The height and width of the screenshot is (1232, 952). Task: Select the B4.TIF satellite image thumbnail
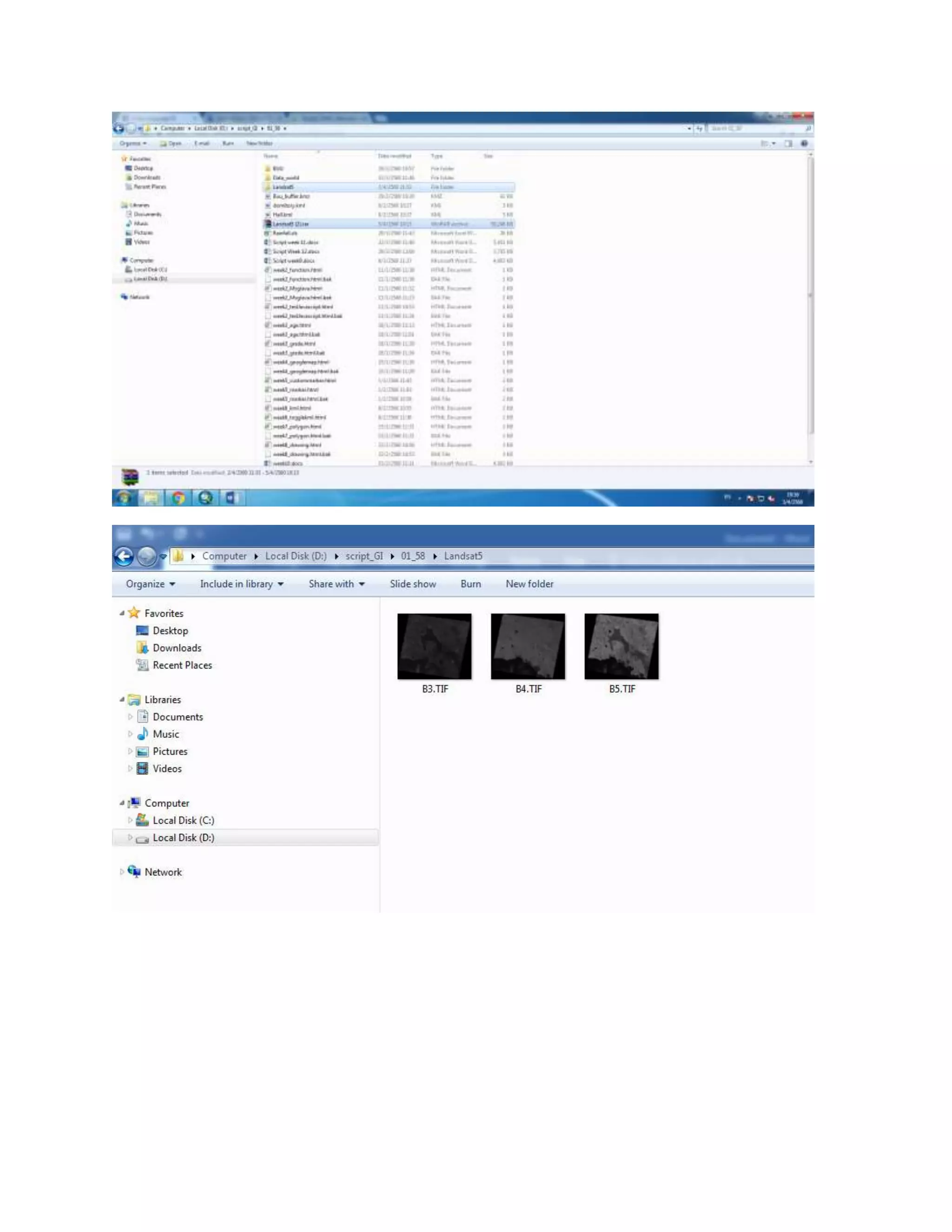pos(527,646)
